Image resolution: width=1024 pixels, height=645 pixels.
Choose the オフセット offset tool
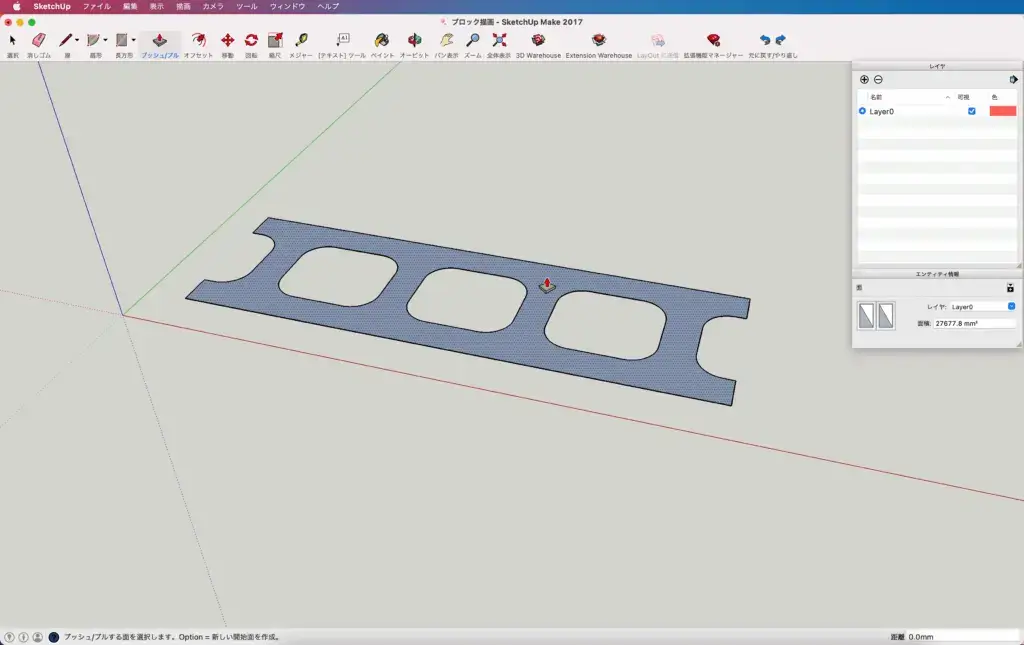(x=199, y=40)
